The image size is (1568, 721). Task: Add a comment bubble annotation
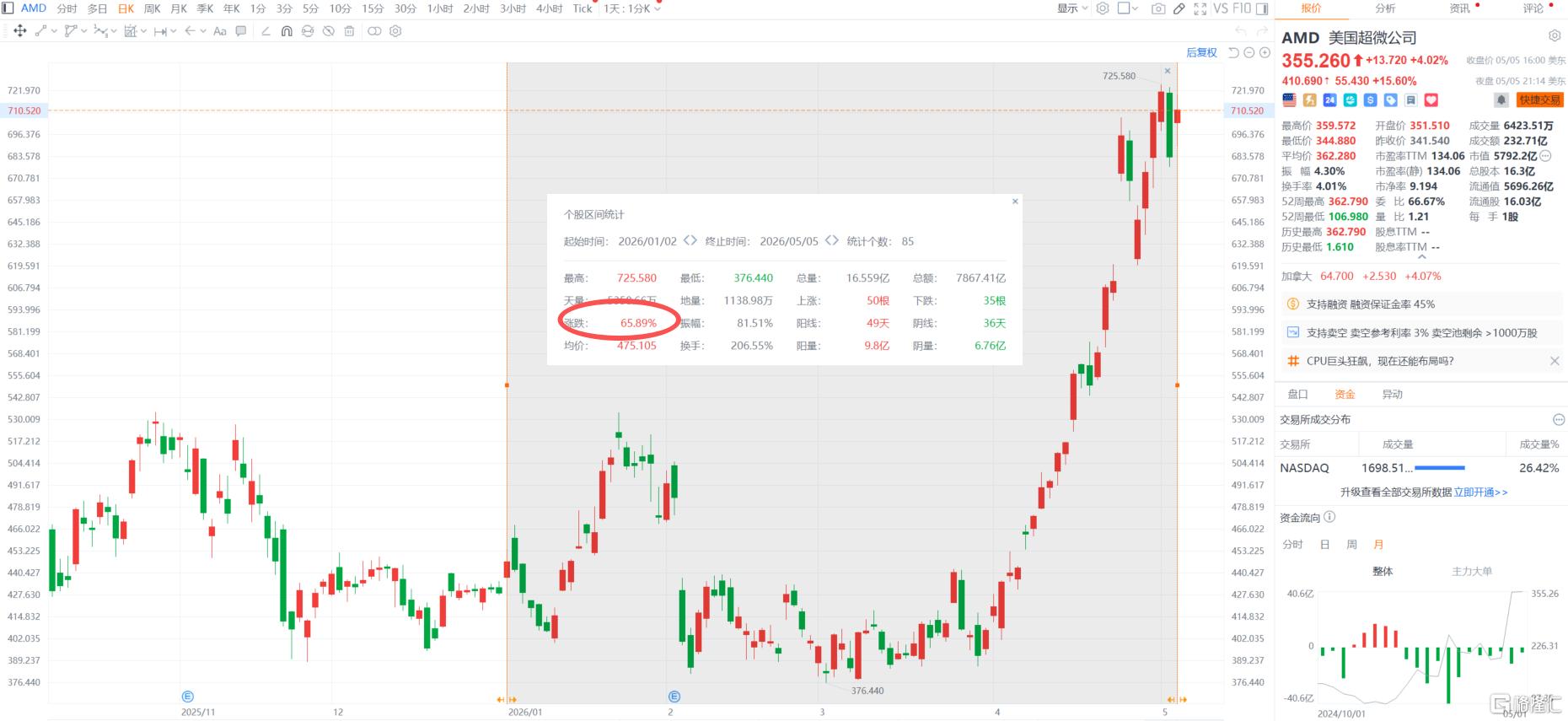[241, 31]
